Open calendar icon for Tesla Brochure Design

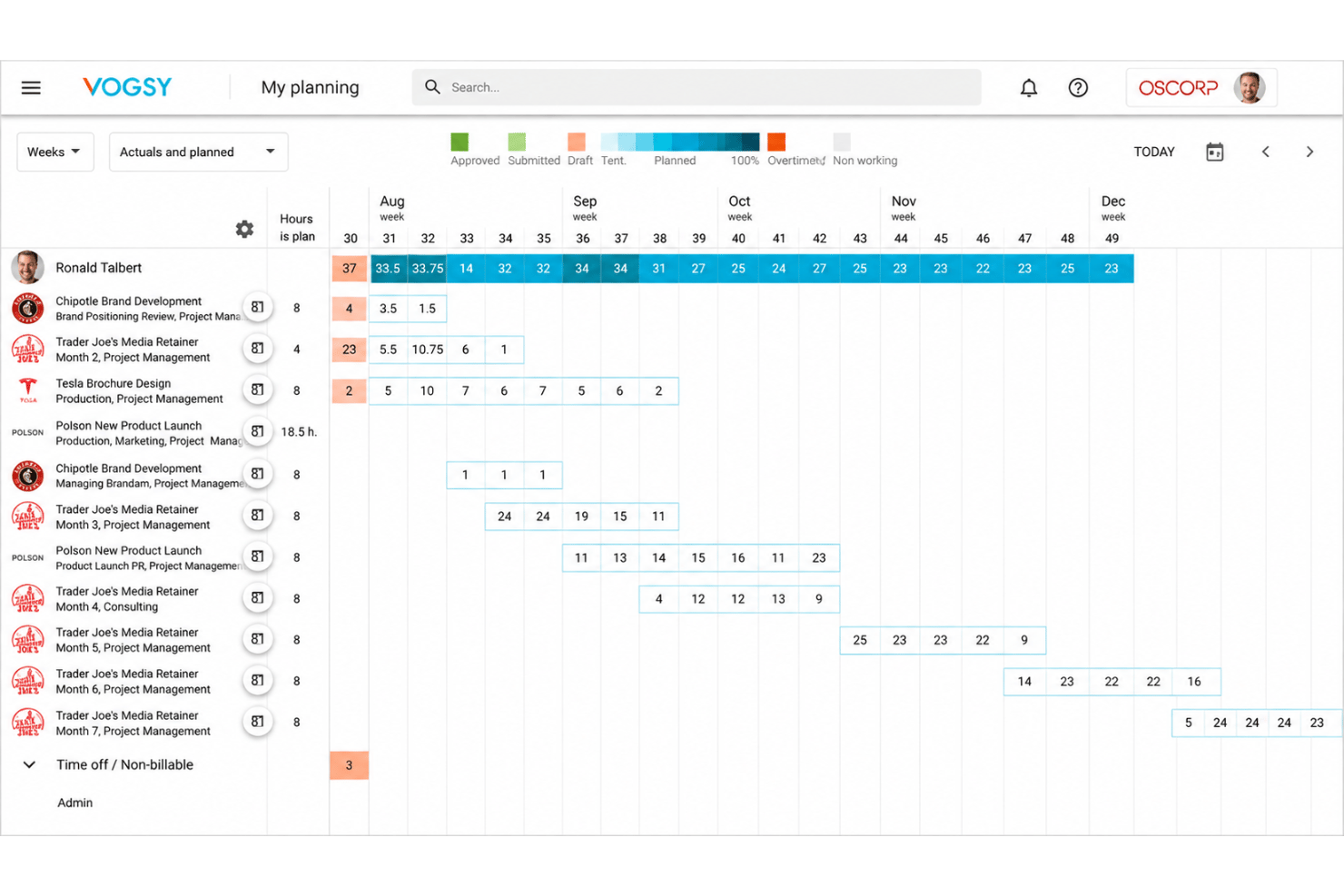tap(258, 390)
